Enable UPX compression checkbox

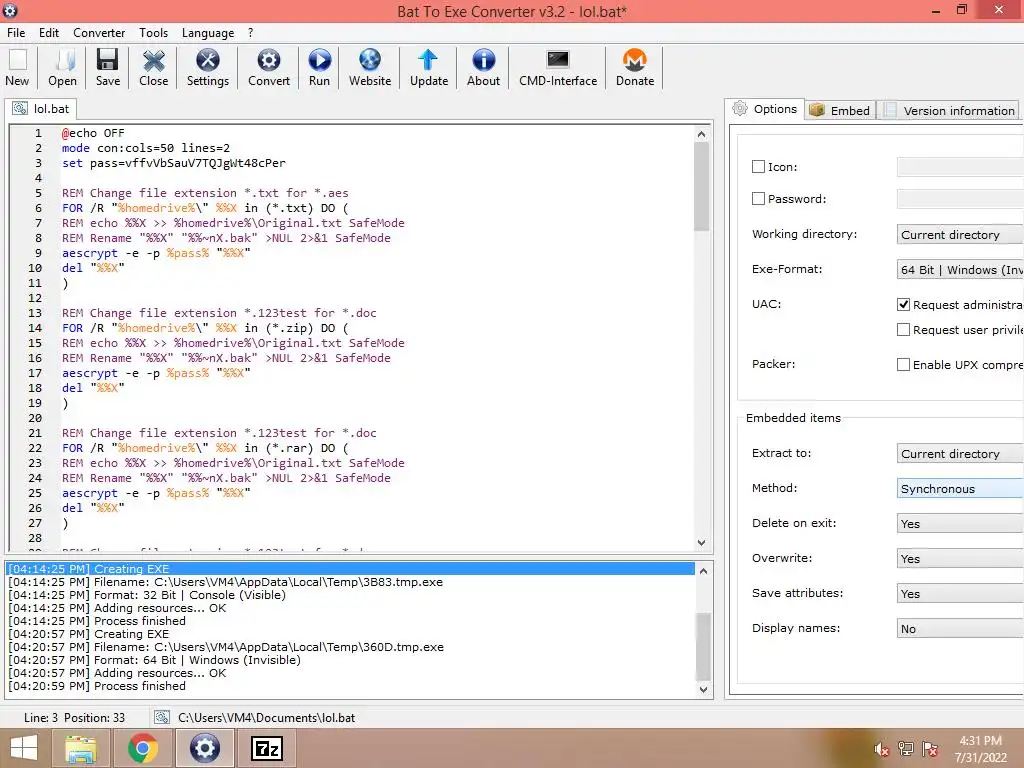tap(903, 364)
